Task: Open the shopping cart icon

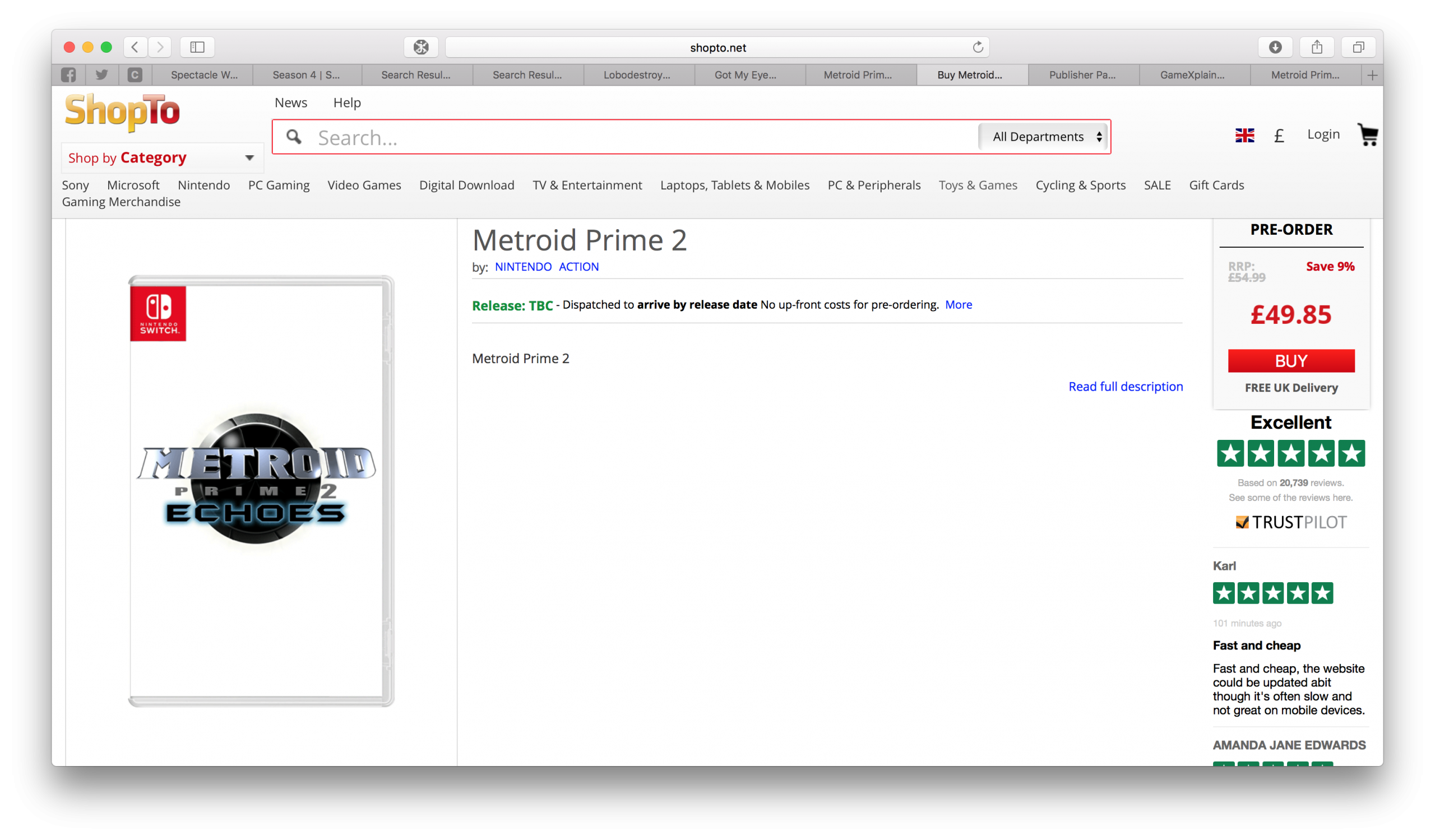Action: point(1367,135)
